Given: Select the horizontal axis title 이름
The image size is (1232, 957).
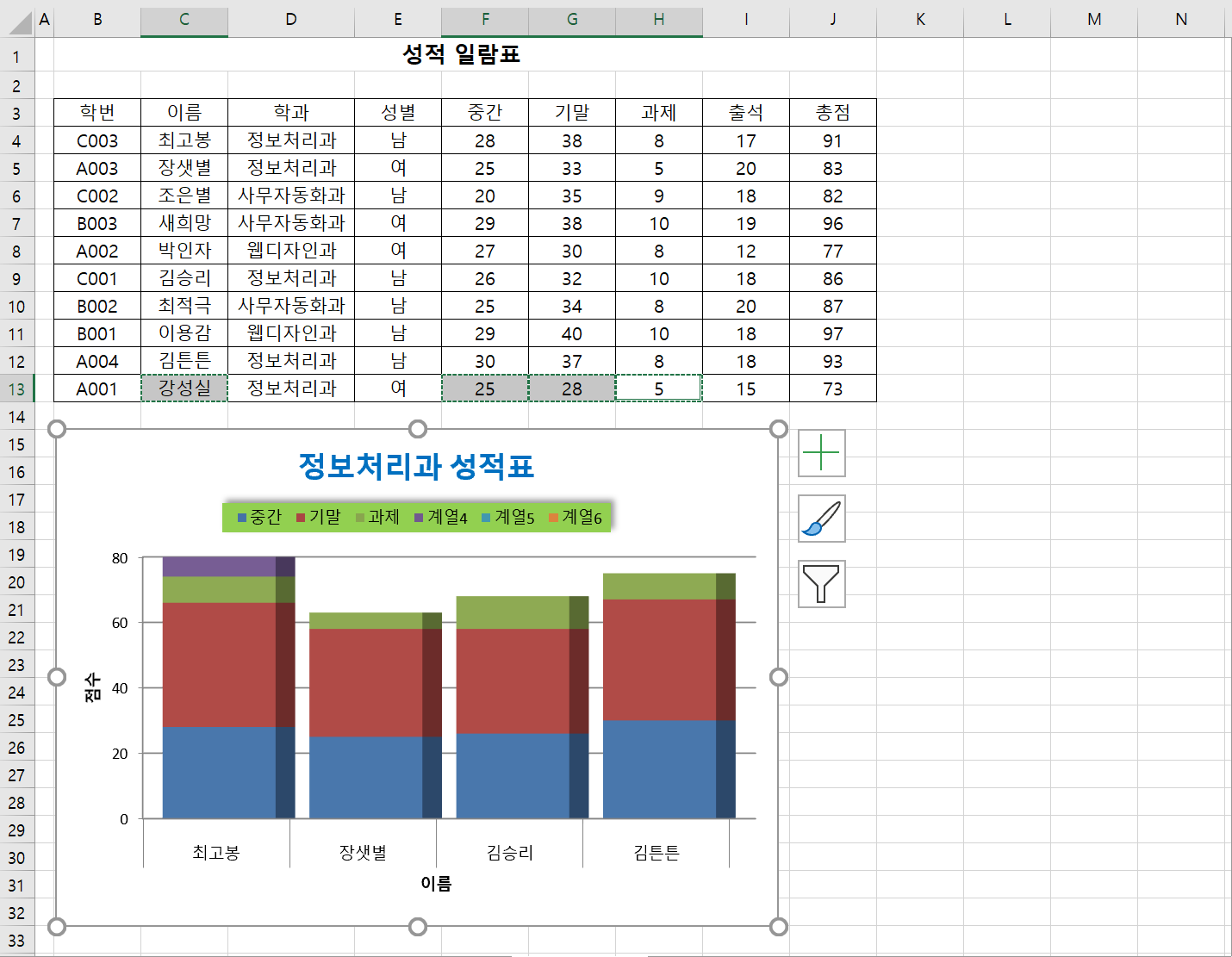Looking at the screenshot, I should (436, 883).
